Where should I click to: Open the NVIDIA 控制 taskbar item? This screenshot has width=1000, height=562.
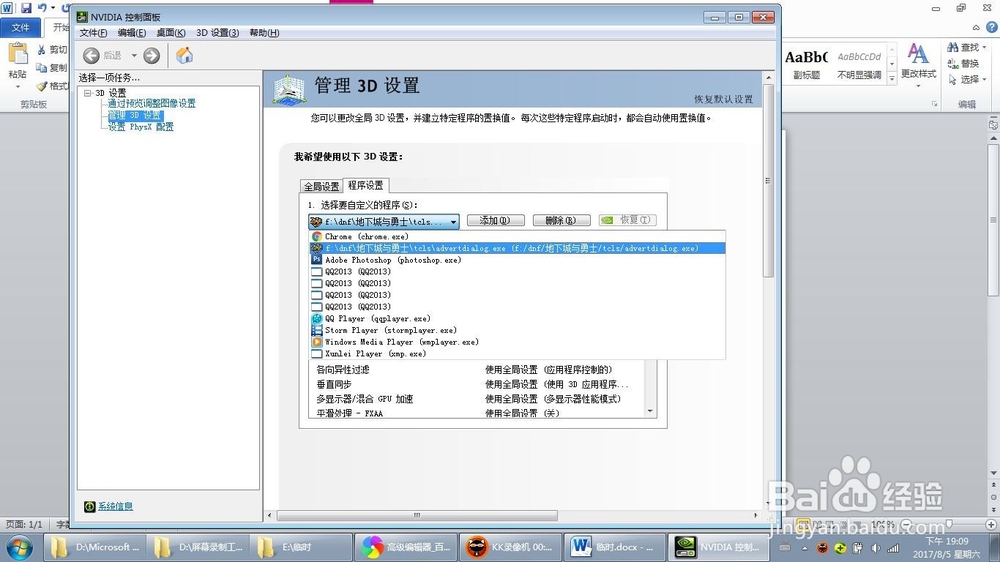719,547
